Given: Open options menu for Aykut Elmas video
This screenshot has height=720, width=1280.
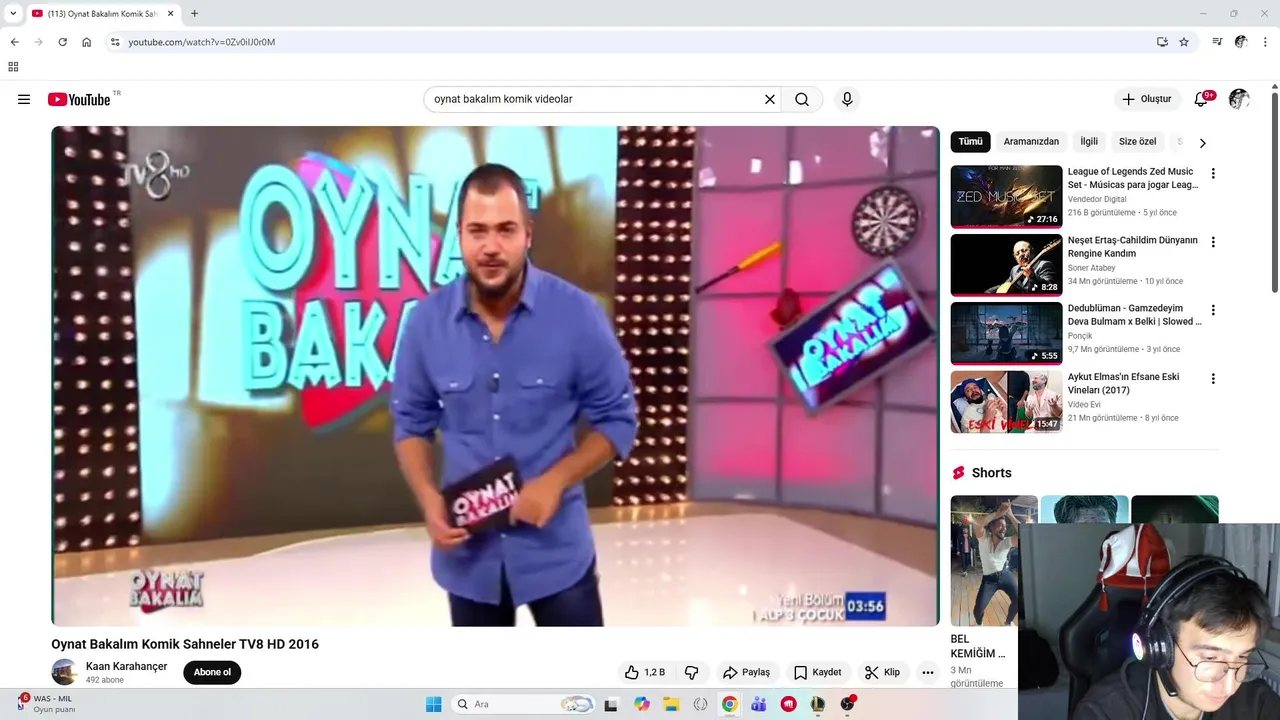Looking at the screenshot, I should click(1213, 379).
